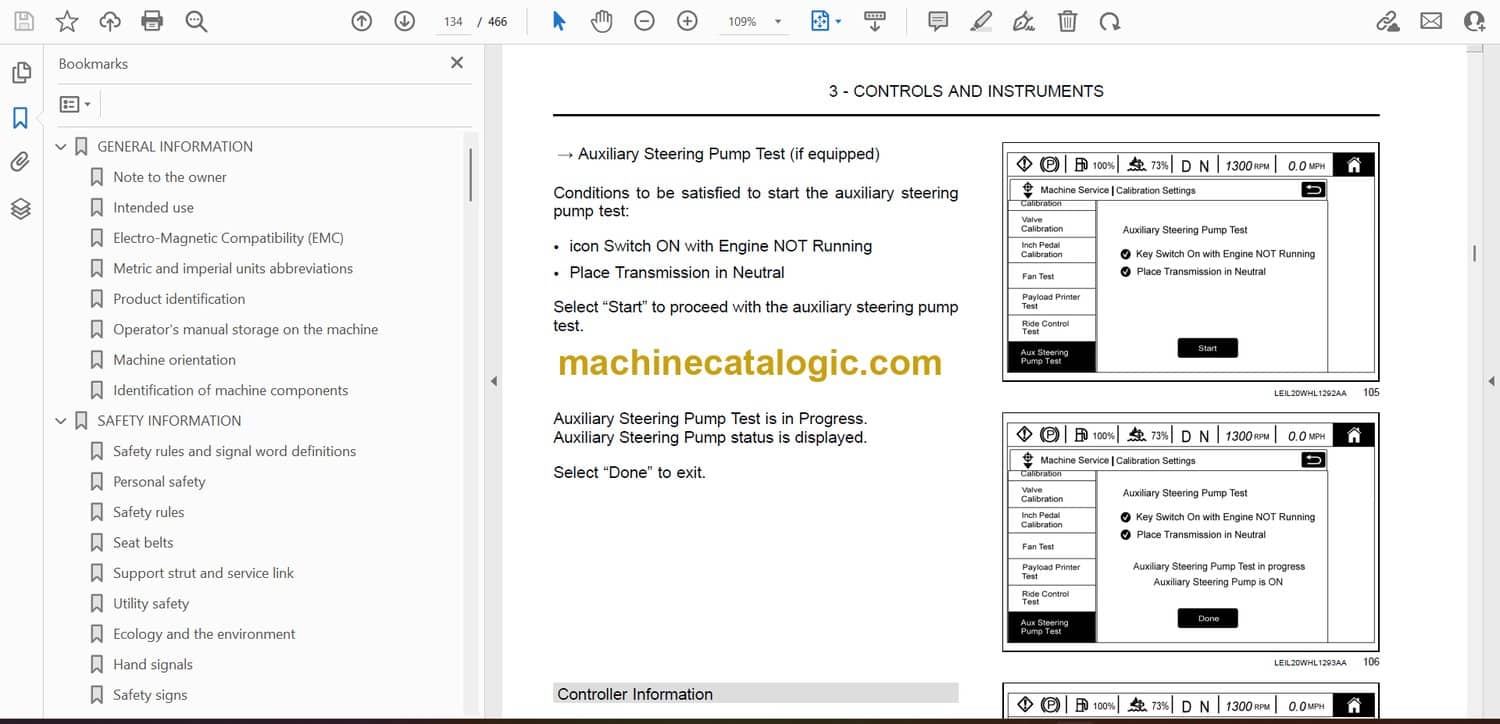Expand the right tools pane arrow
1500x724 pixels.
(1491, 381)
